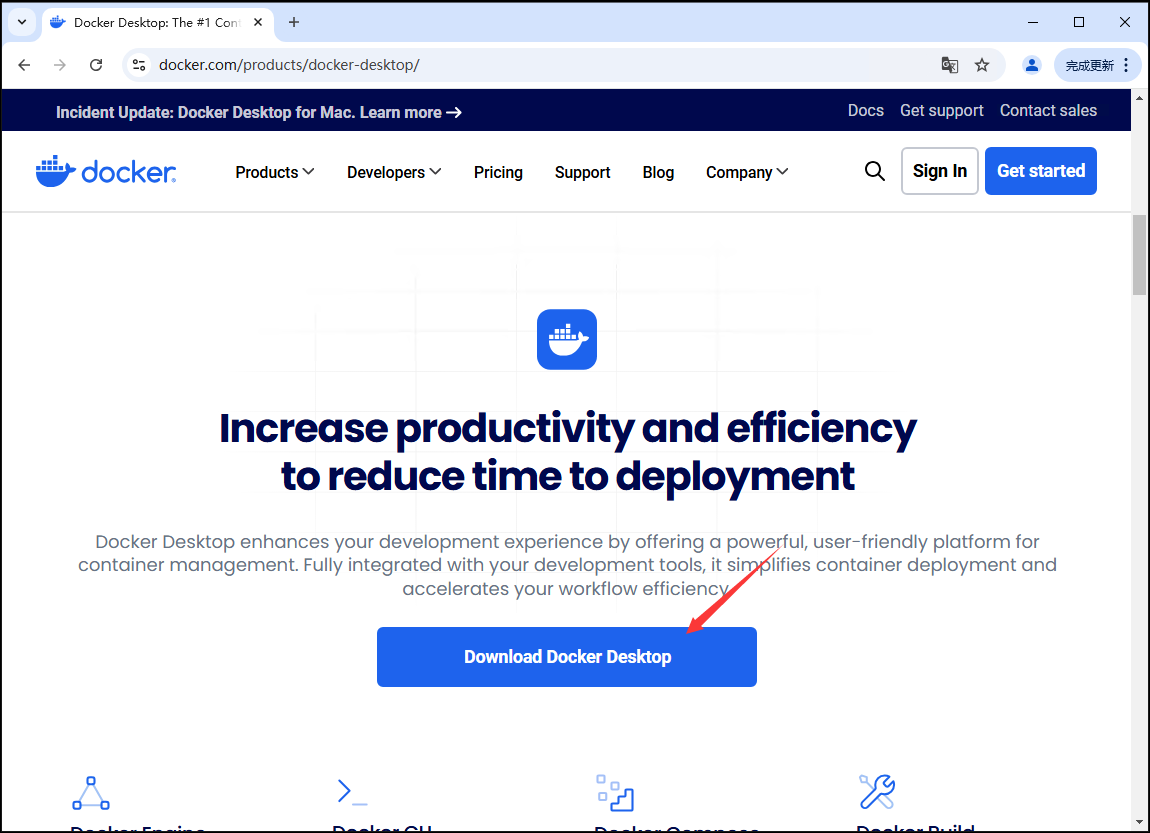Click the page vertical scrollbar thumb
This screenshot has height=833, width=1150.
(1139, 255)
